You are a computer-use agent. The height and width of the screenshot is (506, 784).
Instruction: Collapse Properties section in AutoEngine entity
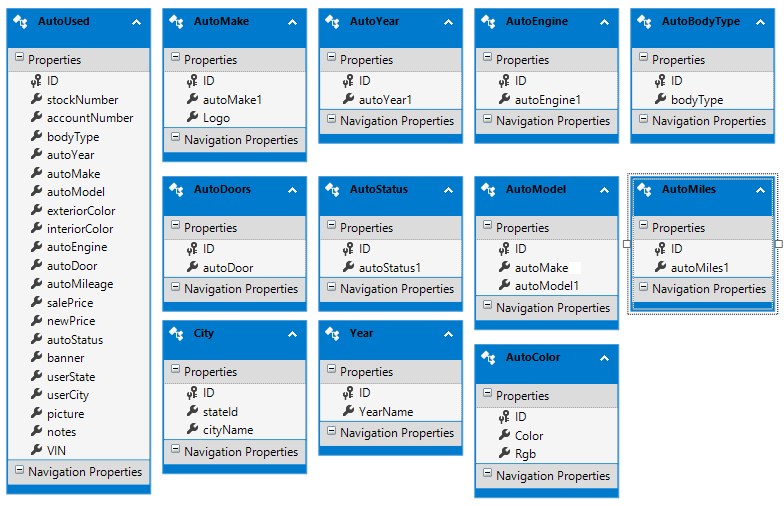tap(487, 60)
